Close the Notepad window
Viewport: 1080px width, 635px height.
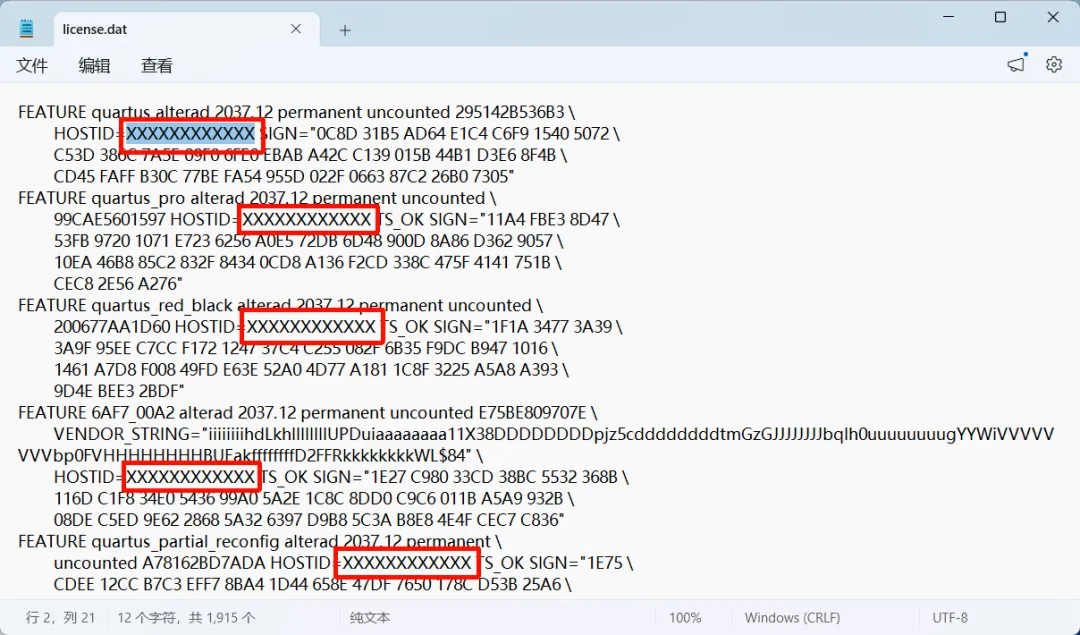click(x=1053, y=17)
